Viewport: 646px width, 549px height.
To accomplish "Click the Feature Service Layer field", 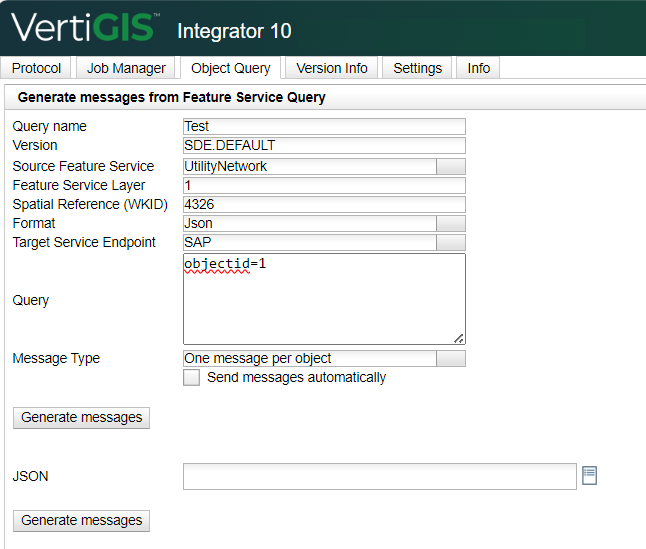I will (324, 185).
